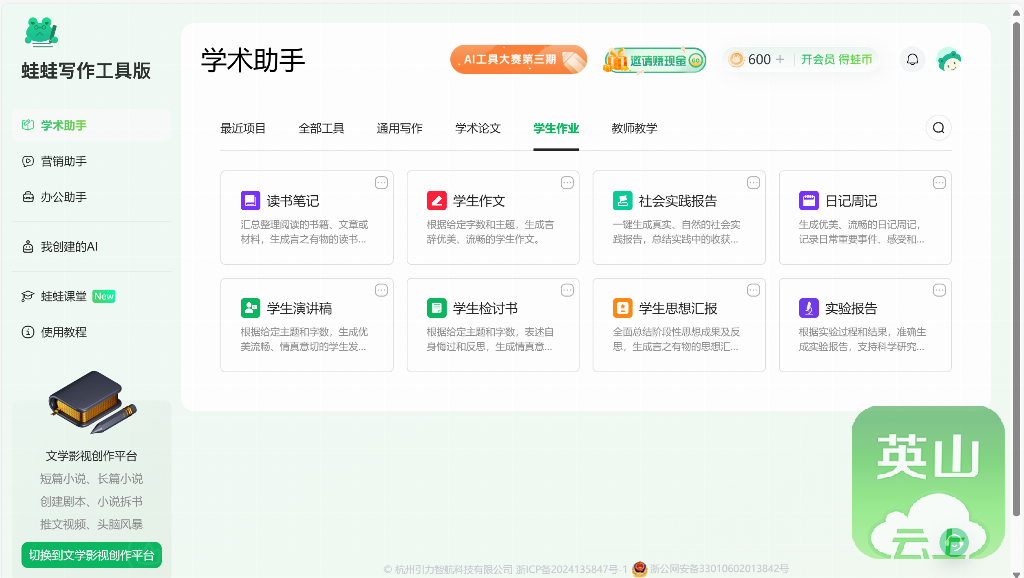Image resolution: width=1024 pixels, height=578 pixels.
Task: Click the 蛙蛙写作 frog logo
Action: 41,32
